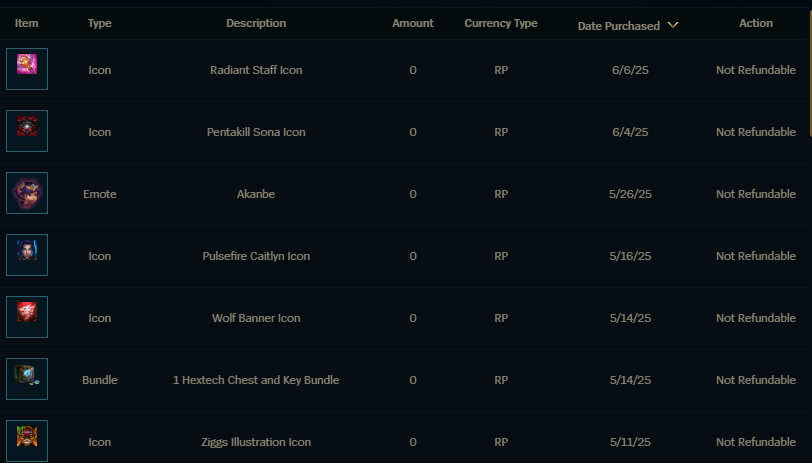
Task: Click the Currency Type column header
Action: 501,23
